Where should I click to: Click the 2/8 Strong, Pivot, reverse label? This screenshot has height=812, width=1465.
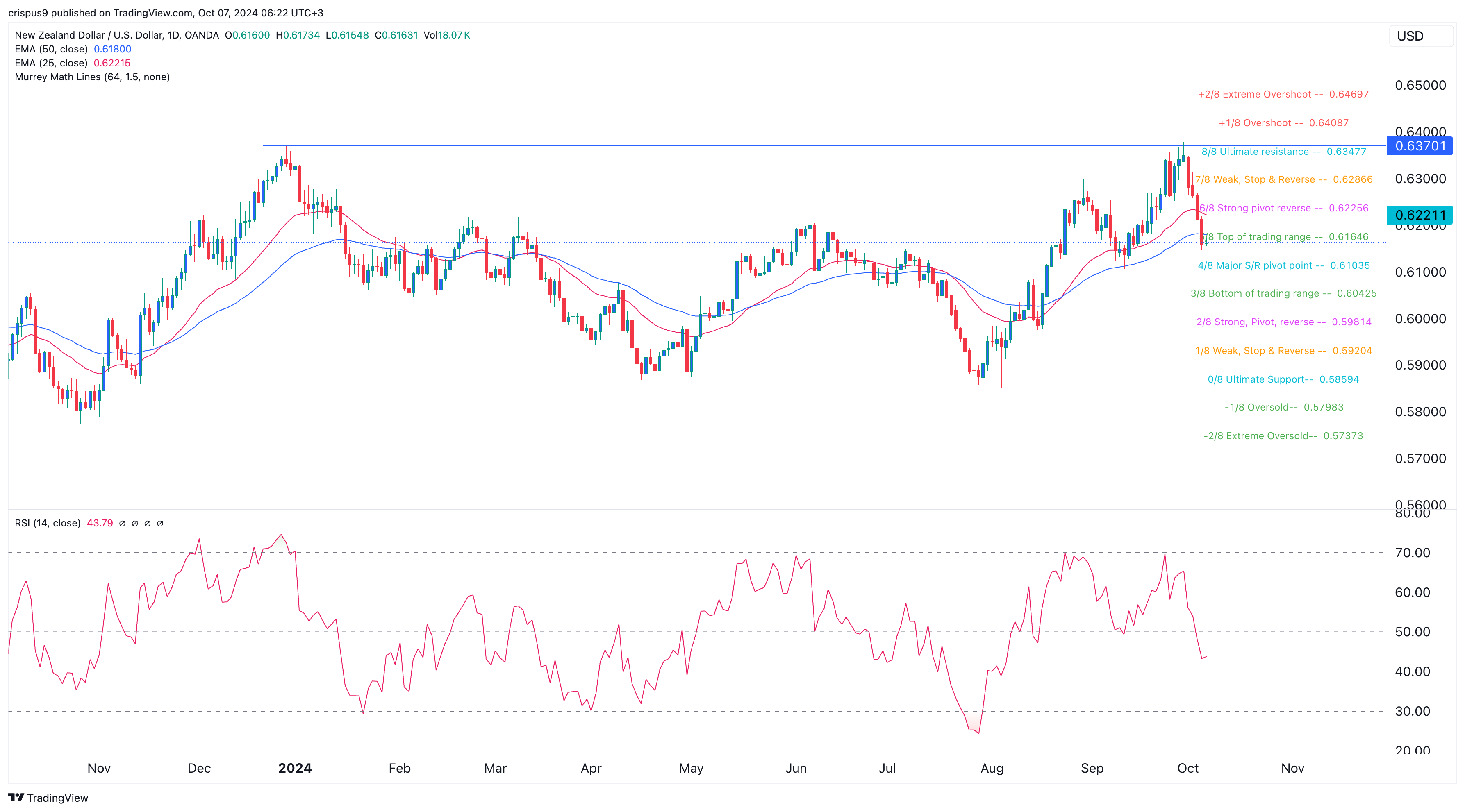[1283, 322]
